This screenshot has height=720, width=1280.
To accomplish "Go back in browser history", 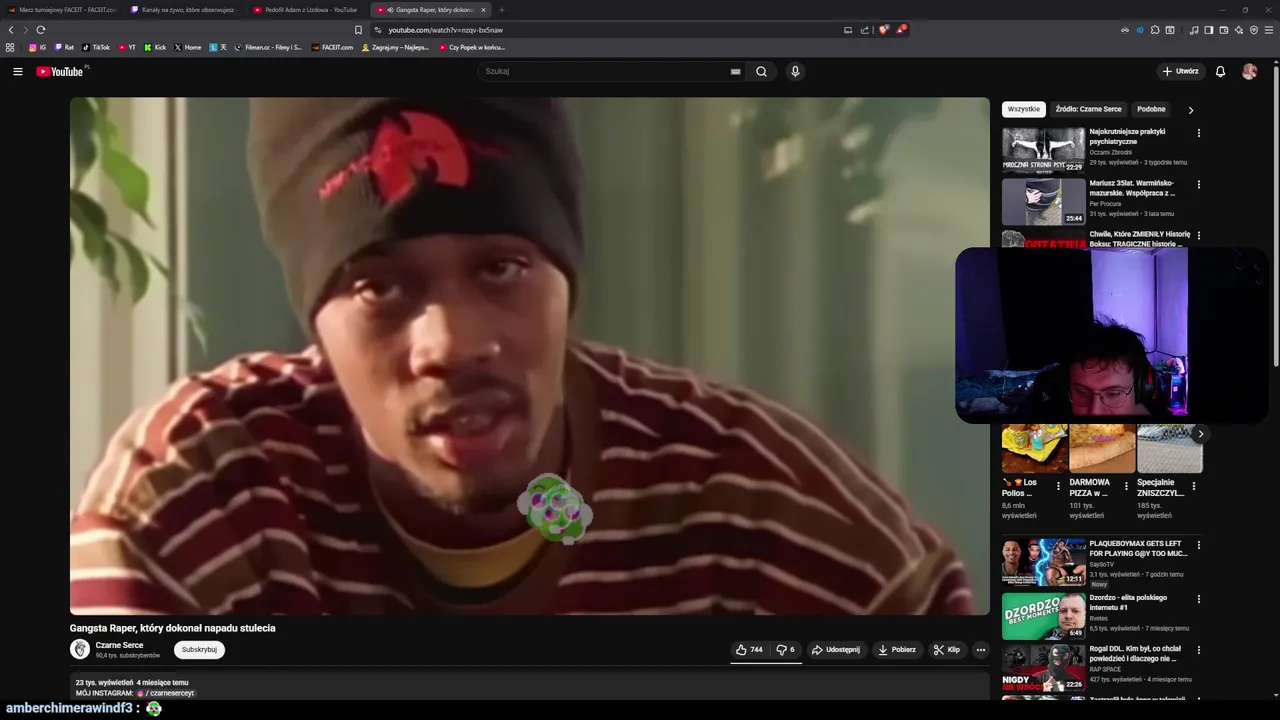I will (11, 30).
